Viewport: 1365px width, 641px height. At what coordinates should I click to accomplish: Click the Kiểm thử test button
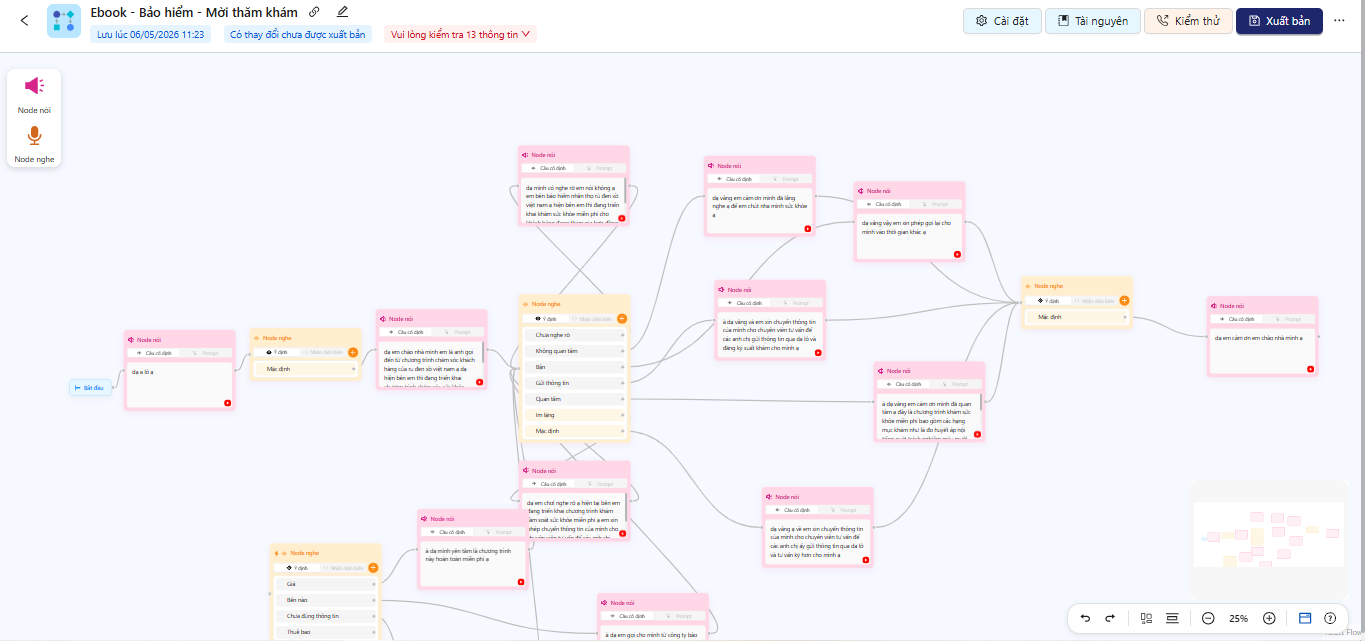pyautogui.click(x=1188, y=21)
